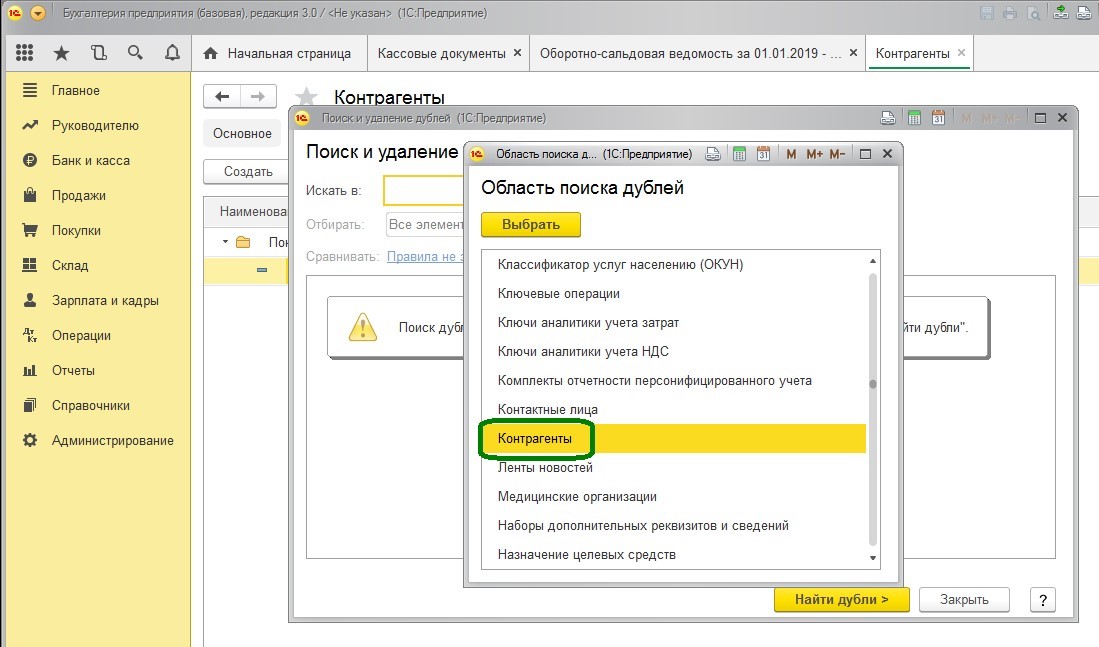Screen dimensions: 1099x647
Task: Close the Оборотно-сальдовая ведомость tab
Action: (x=853, y=53)
